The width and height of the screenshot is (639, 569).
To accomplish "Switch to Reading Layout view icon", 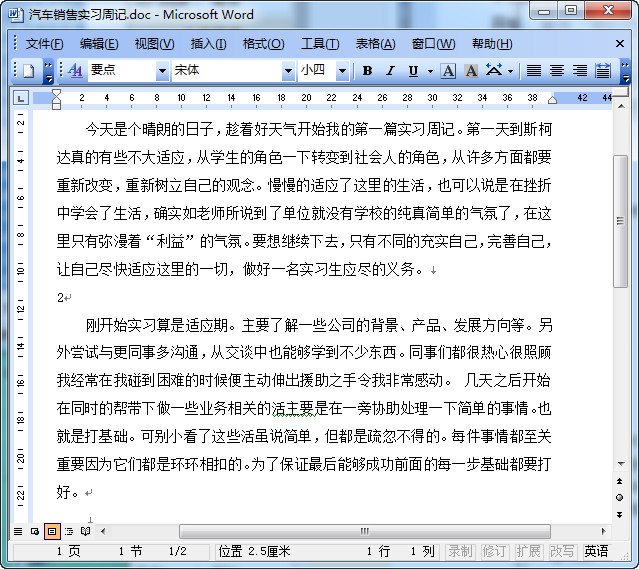I will click(86, 531).
